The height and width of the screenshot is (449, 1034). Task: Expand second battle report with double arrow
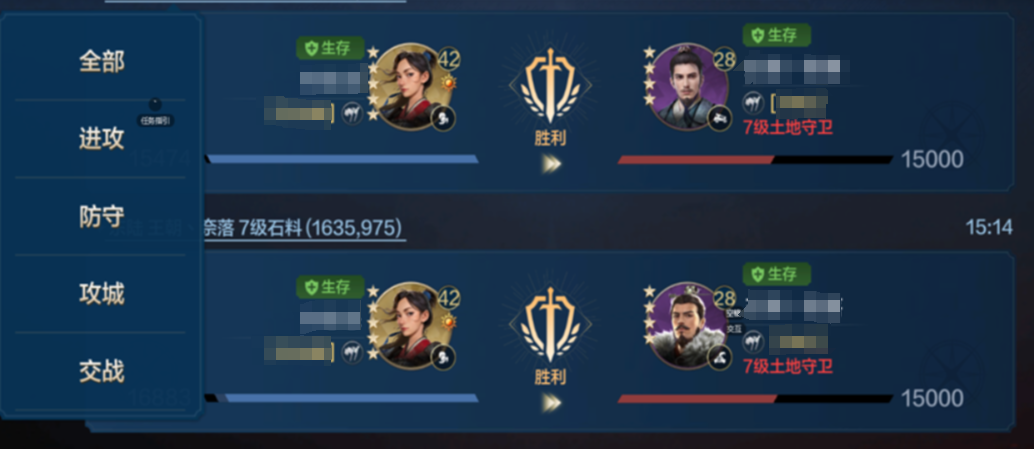551,402
